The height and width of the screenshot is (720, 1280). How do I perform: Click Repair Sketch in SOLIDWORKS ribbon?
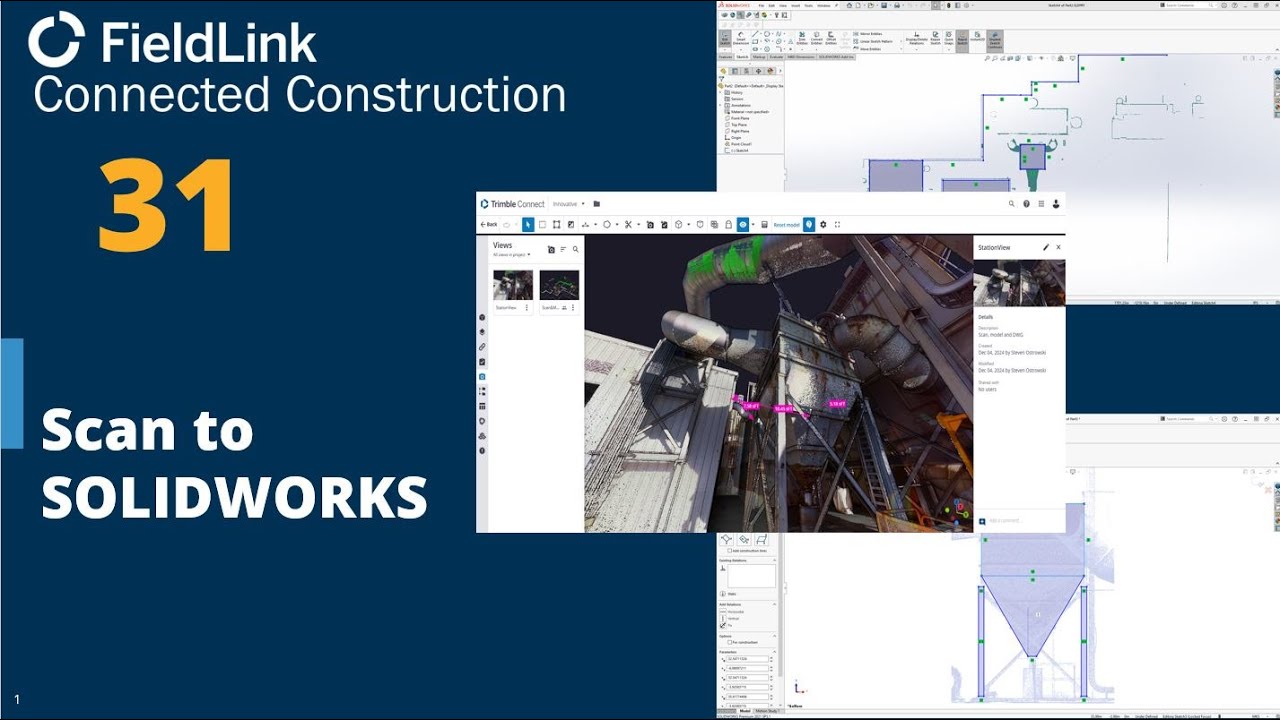tap(935, 38)
